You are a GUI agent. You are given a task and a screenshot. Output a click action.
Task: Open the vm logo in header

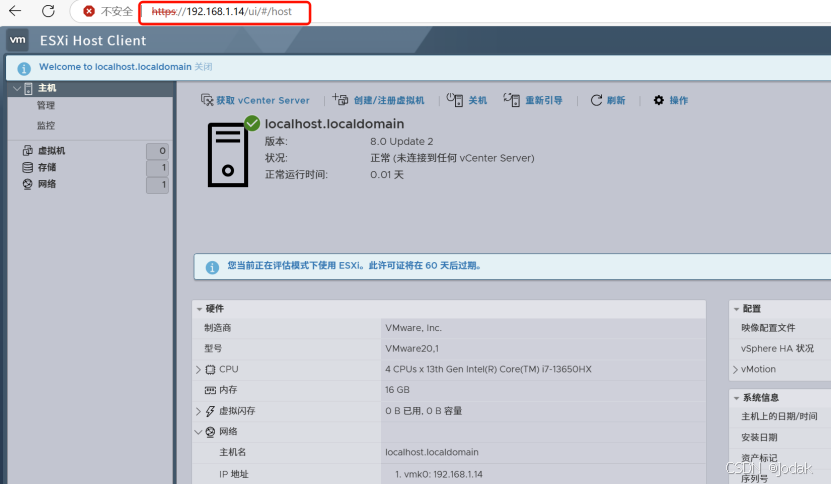pos(17,40)
